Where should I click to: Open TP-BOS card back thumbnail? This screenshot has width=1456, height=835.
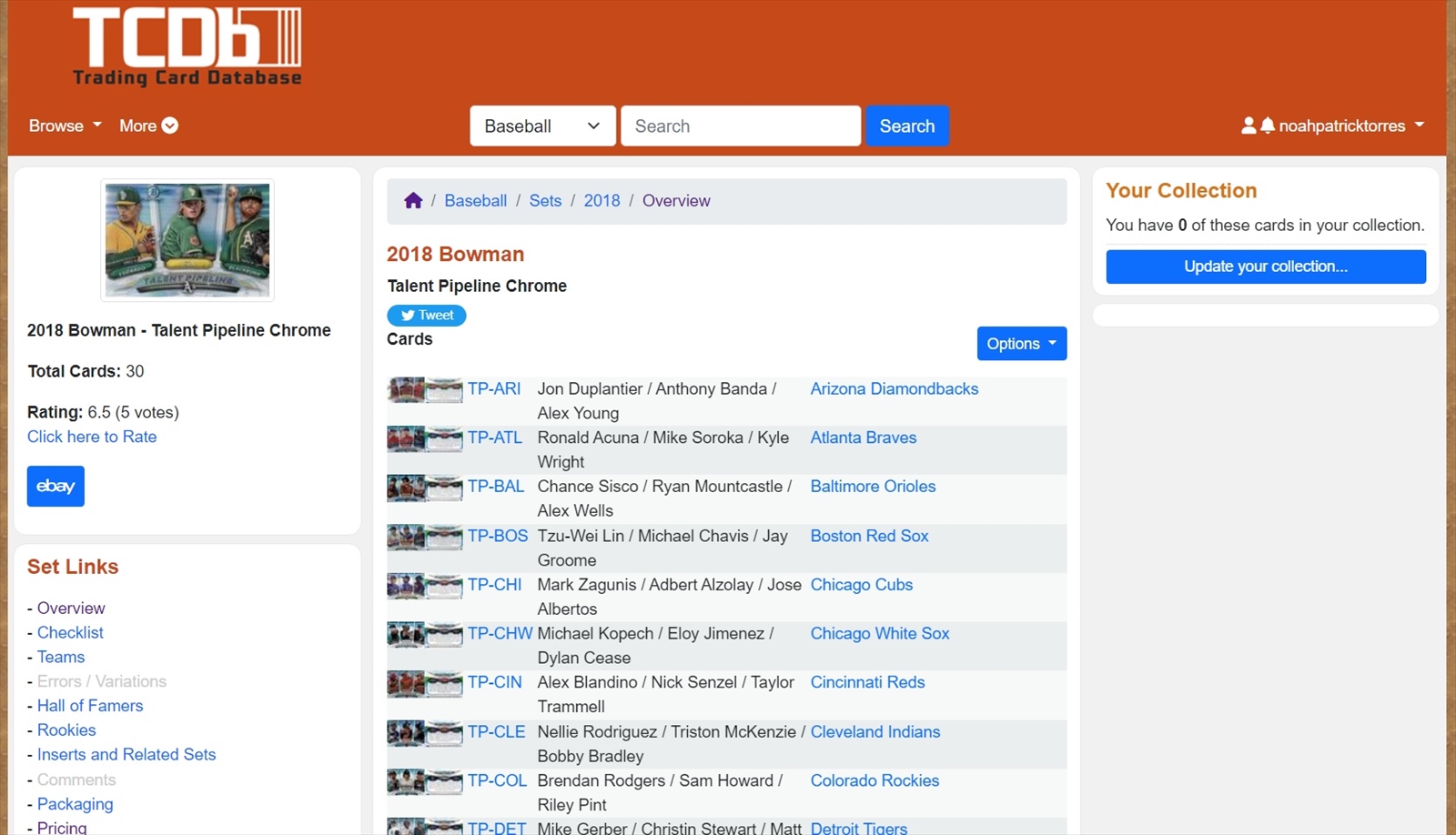pyautogui.click(x=444, y=538)
